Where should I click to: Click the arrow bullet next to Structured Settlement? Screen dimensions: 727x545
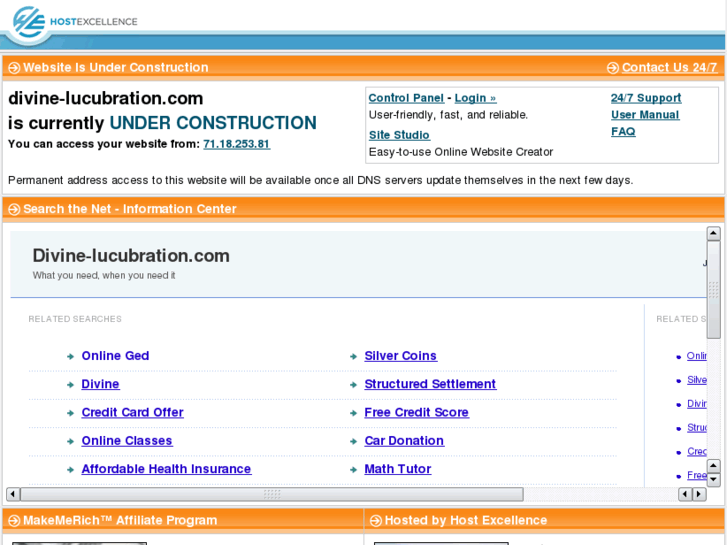pos(353,385)
